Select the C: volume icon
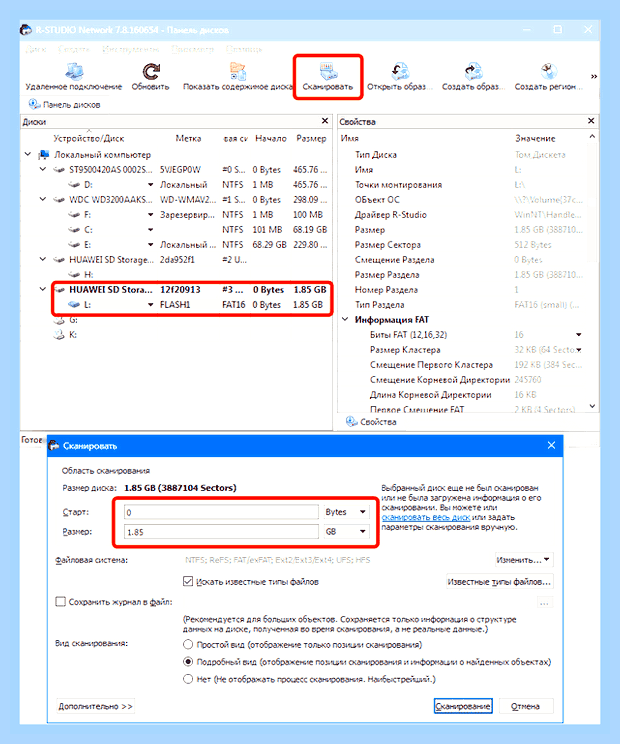Screen dimensions: 620x744 pos(74,230)
